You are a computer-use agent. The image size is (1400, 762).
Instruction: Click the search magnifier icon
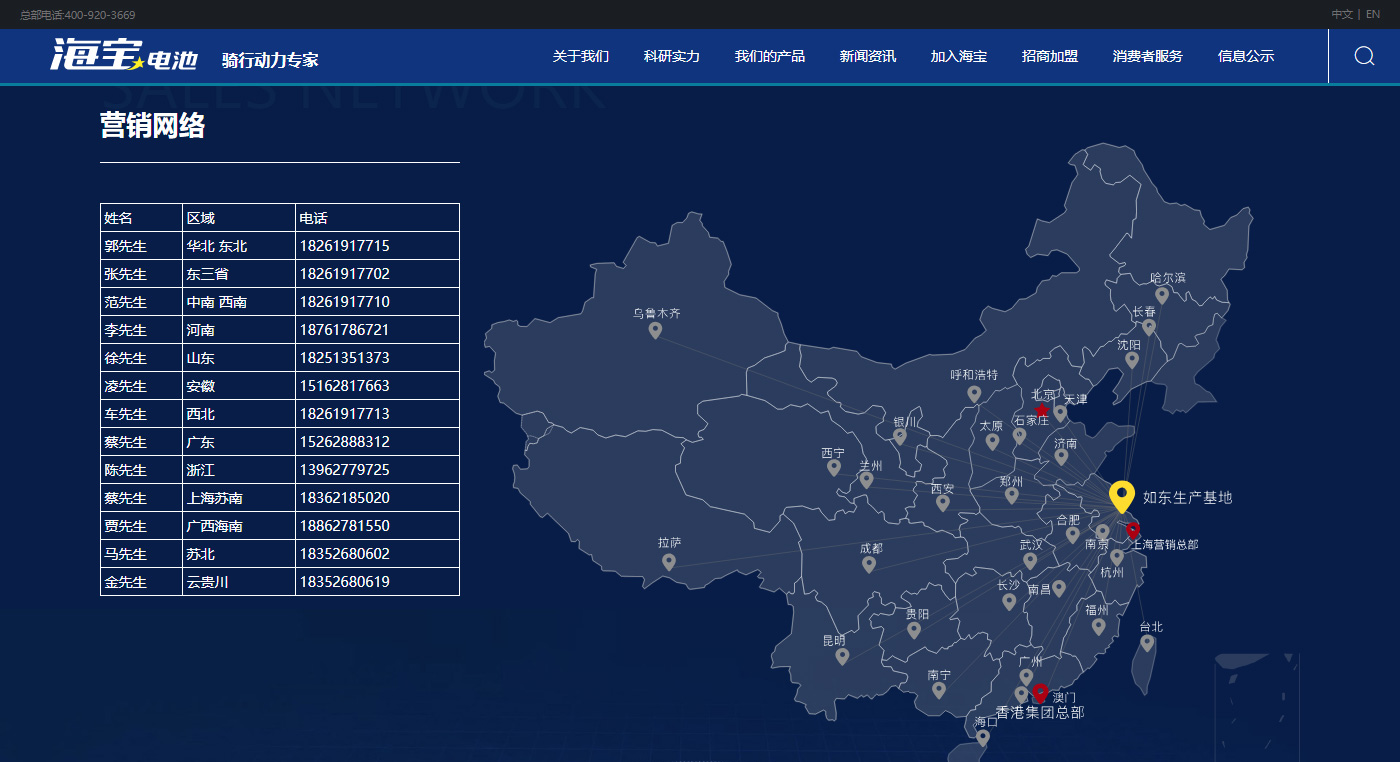point(1364,56)
